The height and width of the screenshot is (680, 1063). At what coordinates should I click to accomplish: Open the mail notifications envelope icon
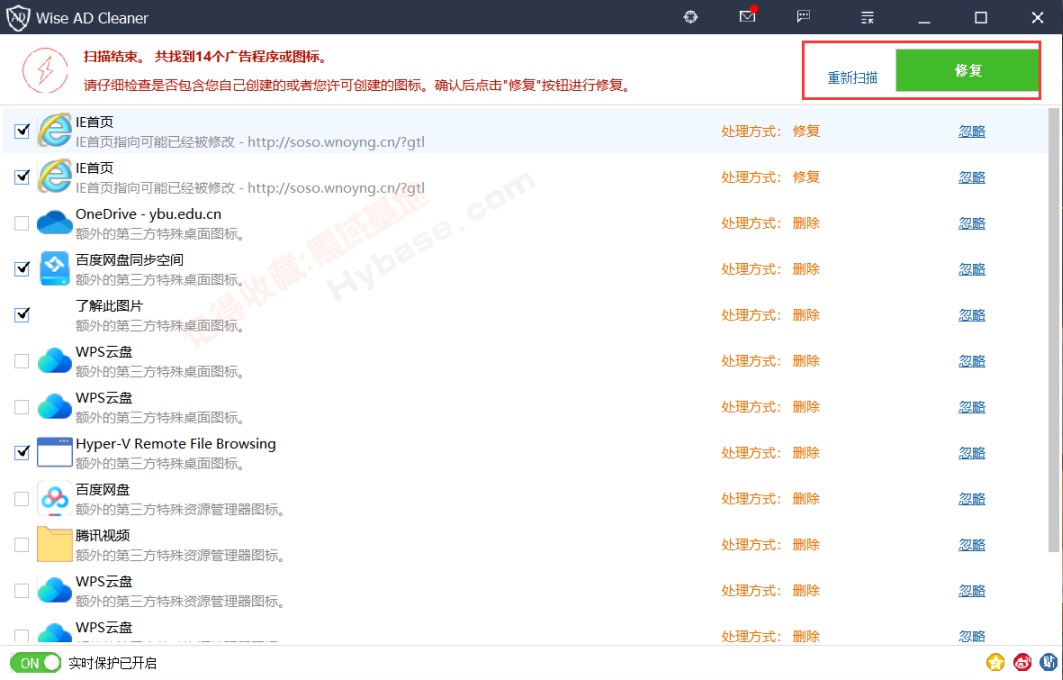point(748,16)
